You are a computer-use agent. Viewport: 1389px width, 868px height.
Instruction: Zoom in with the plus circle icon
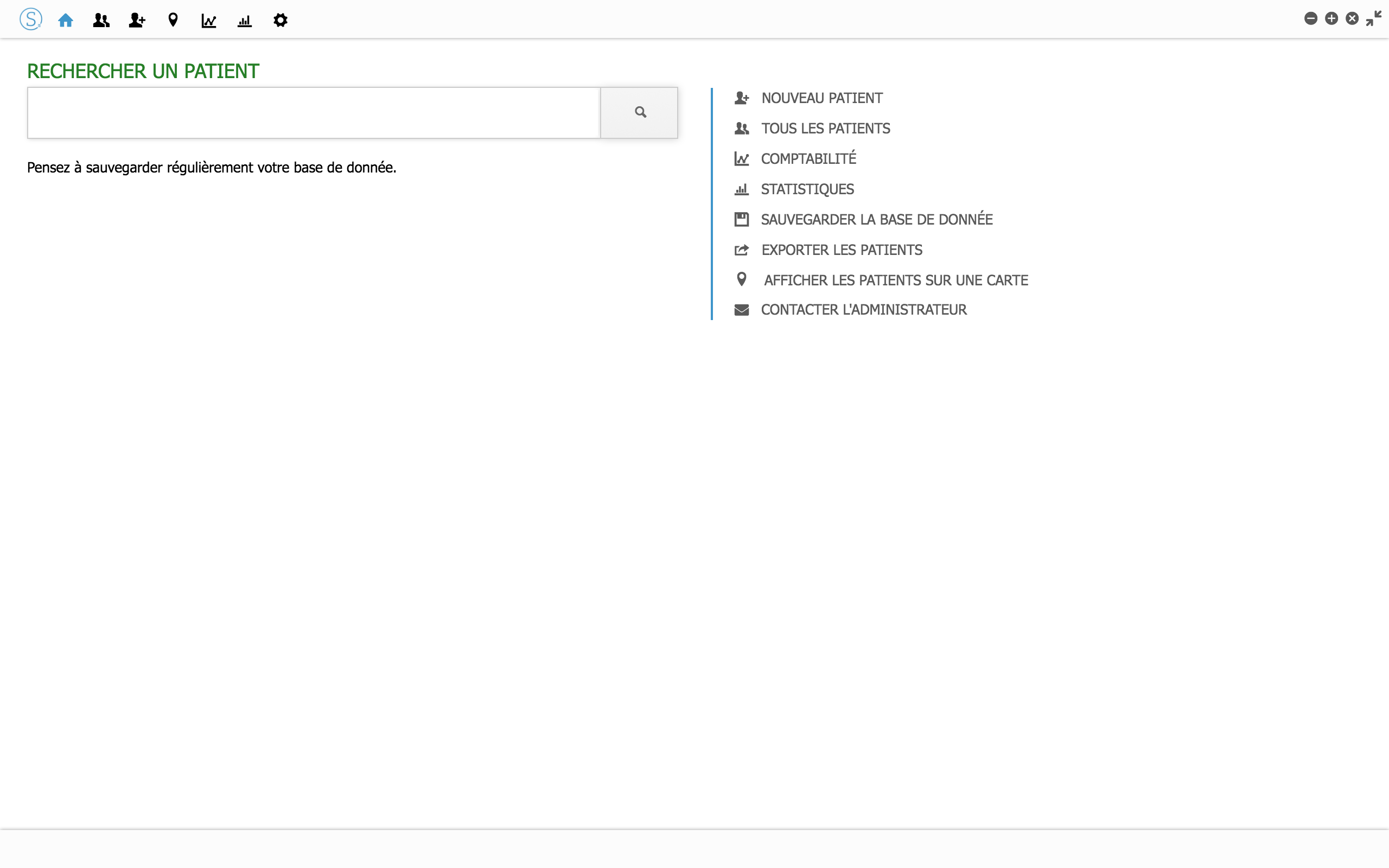coord(1331,19)
